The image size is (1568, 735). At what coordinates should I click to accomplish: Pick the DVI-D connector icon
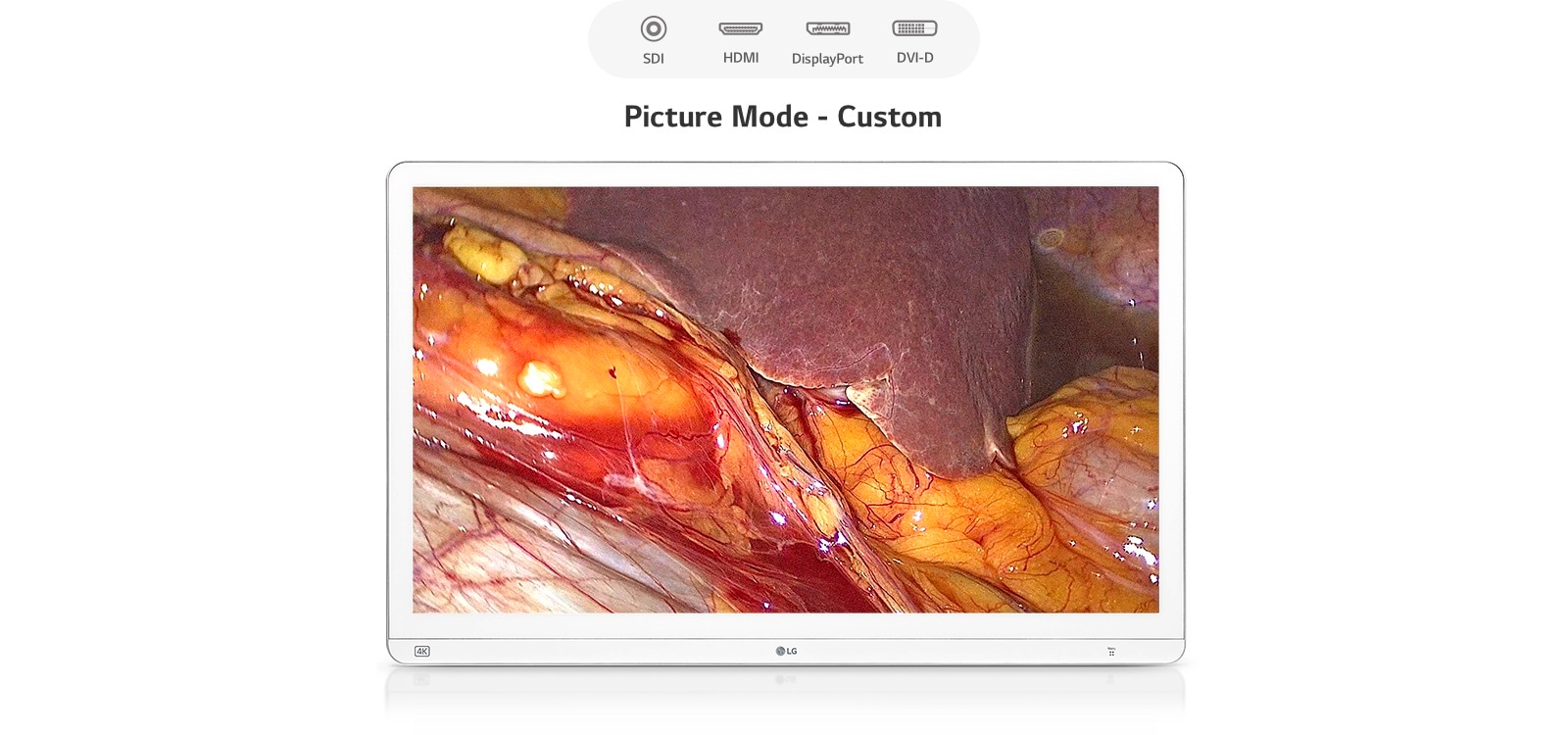(x=914, y=28)
